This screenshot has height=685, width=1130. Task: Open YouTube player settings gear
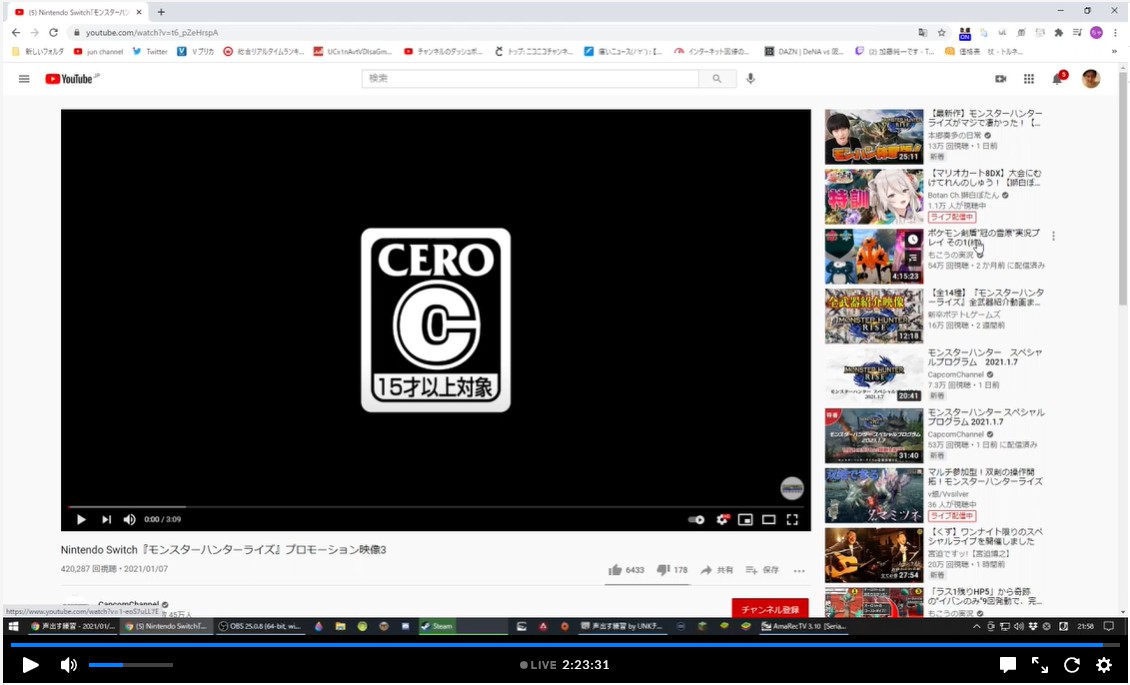722,519
